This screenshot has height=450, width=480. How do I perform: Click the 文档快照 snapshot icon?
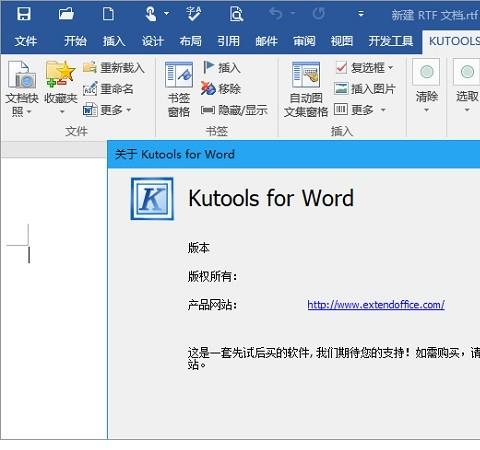pos(21,75)
